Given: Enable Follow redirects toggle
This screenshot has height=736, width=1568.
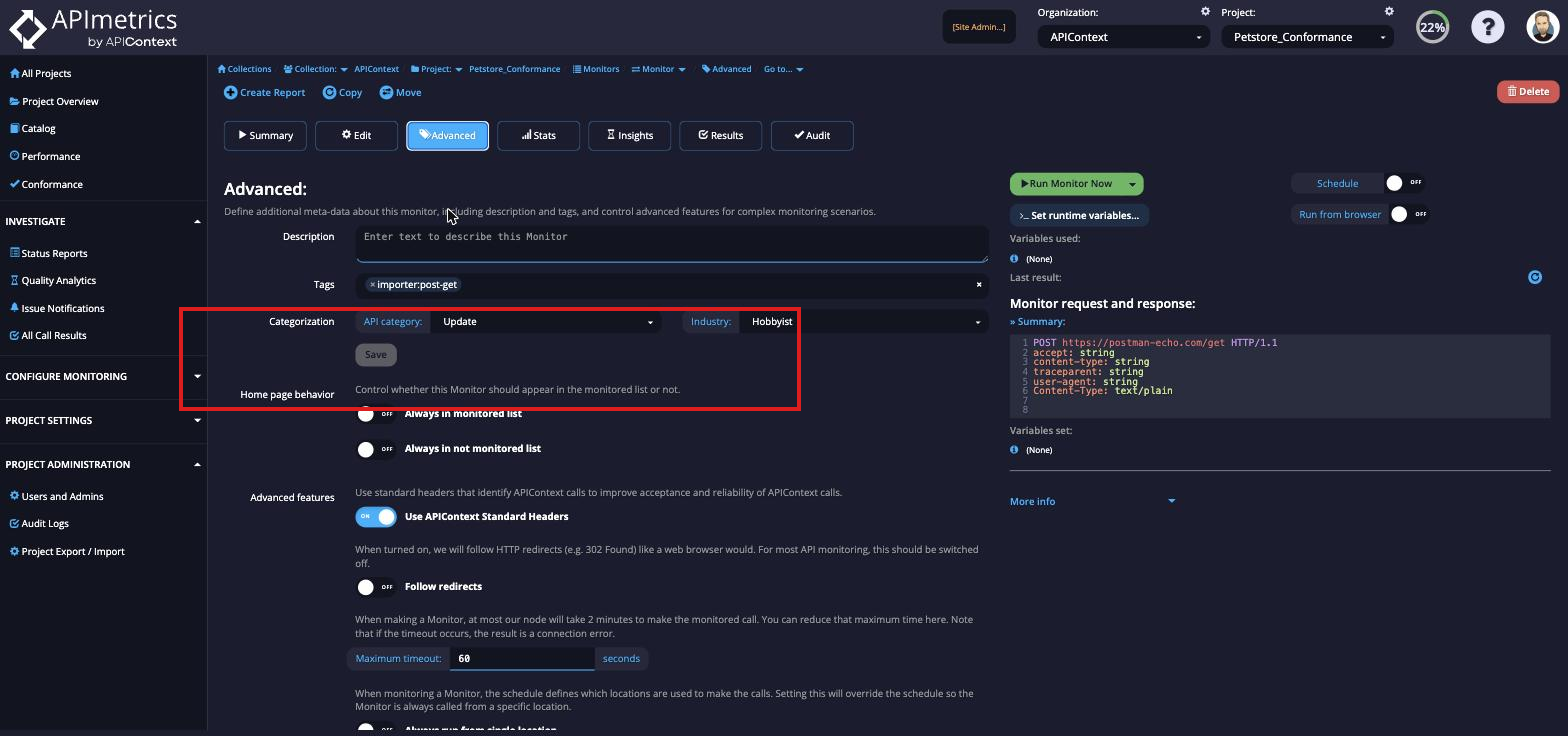Looking at the screenshot, I should pyautogui.click(x=376, y=587).
